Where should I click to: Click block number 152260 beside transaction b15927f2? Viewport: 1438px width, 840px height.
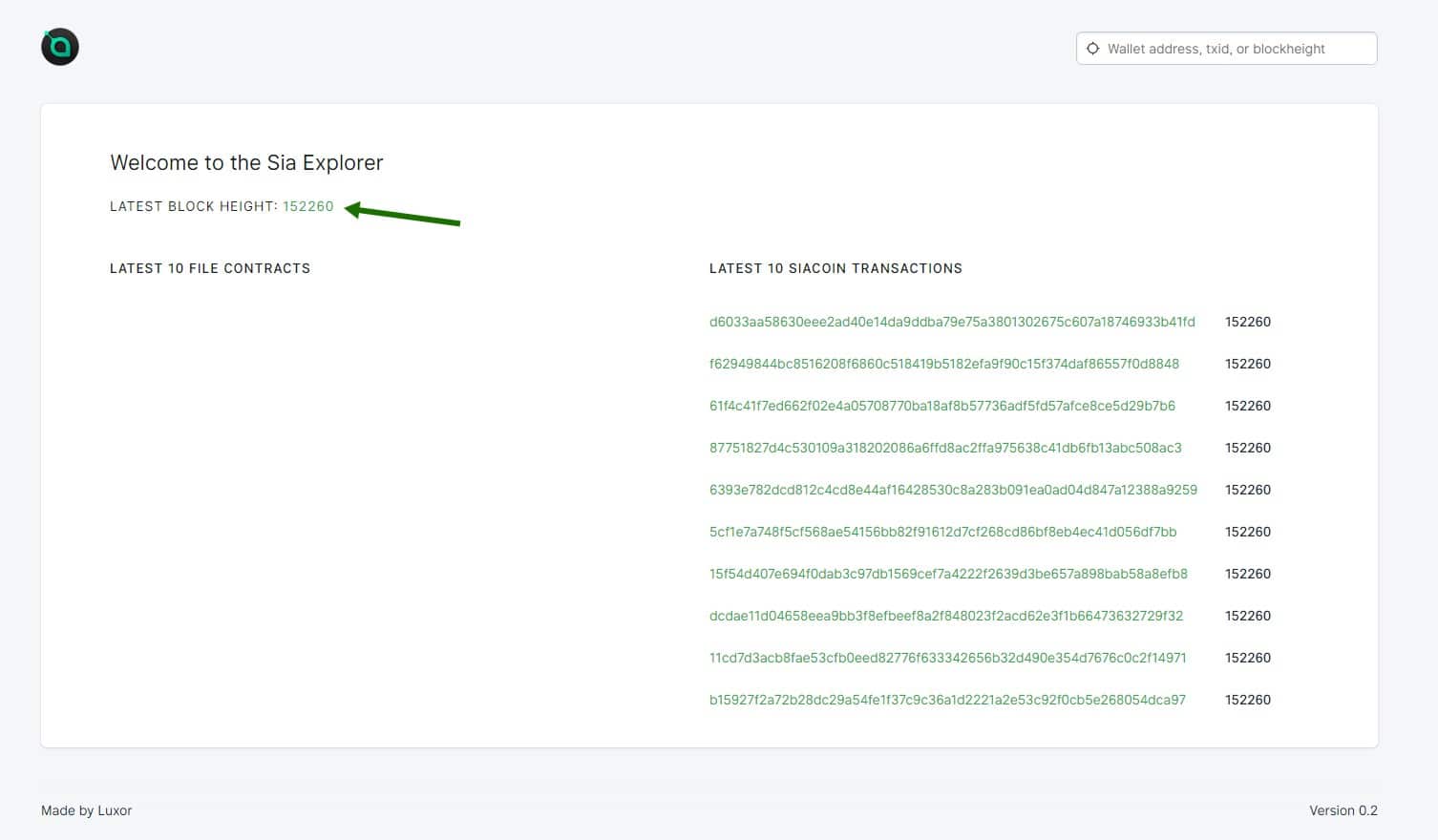tap(1248, 700)
